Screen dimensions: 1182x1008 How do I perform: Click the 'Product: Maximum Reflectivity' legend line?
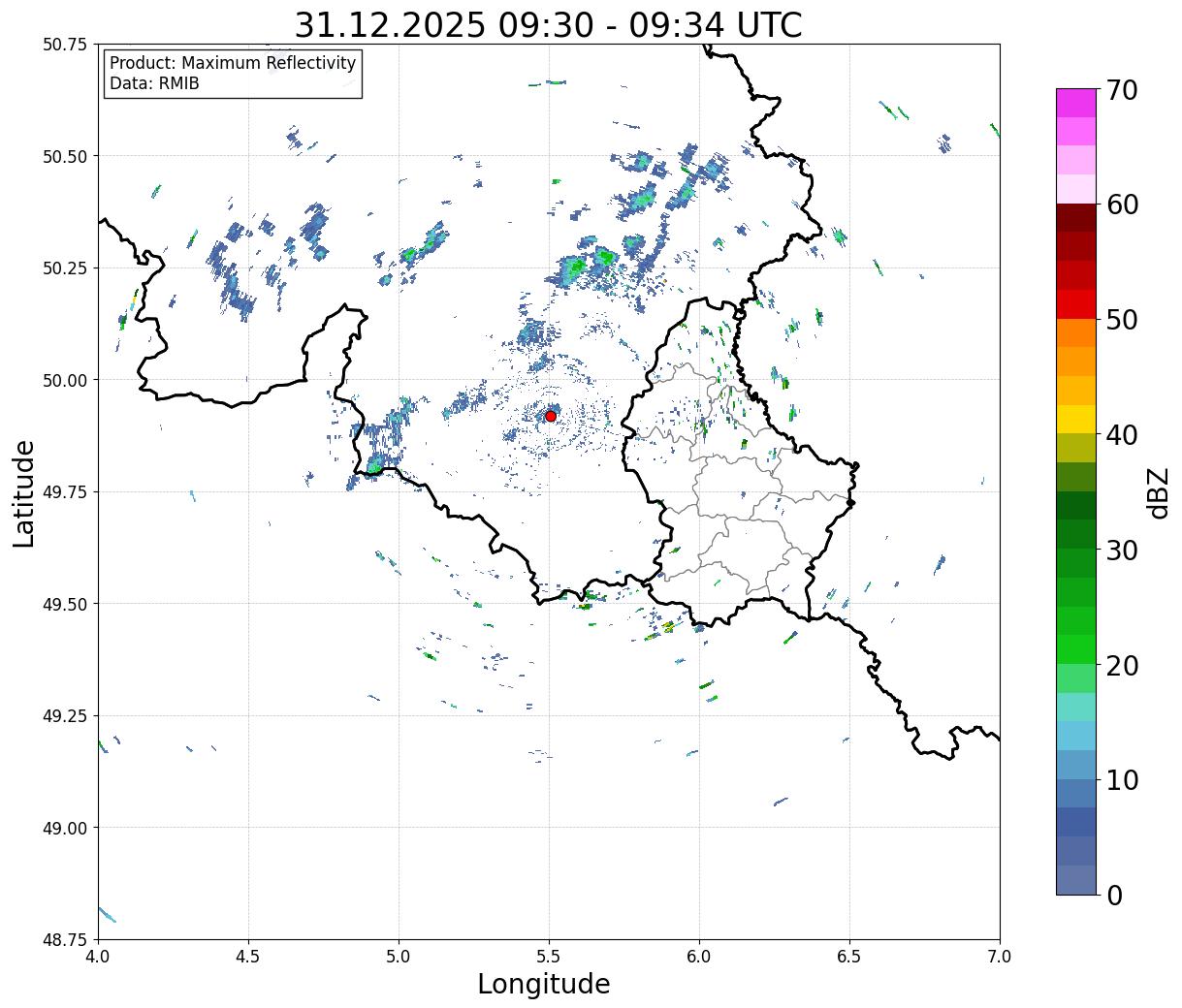point(233,63)
